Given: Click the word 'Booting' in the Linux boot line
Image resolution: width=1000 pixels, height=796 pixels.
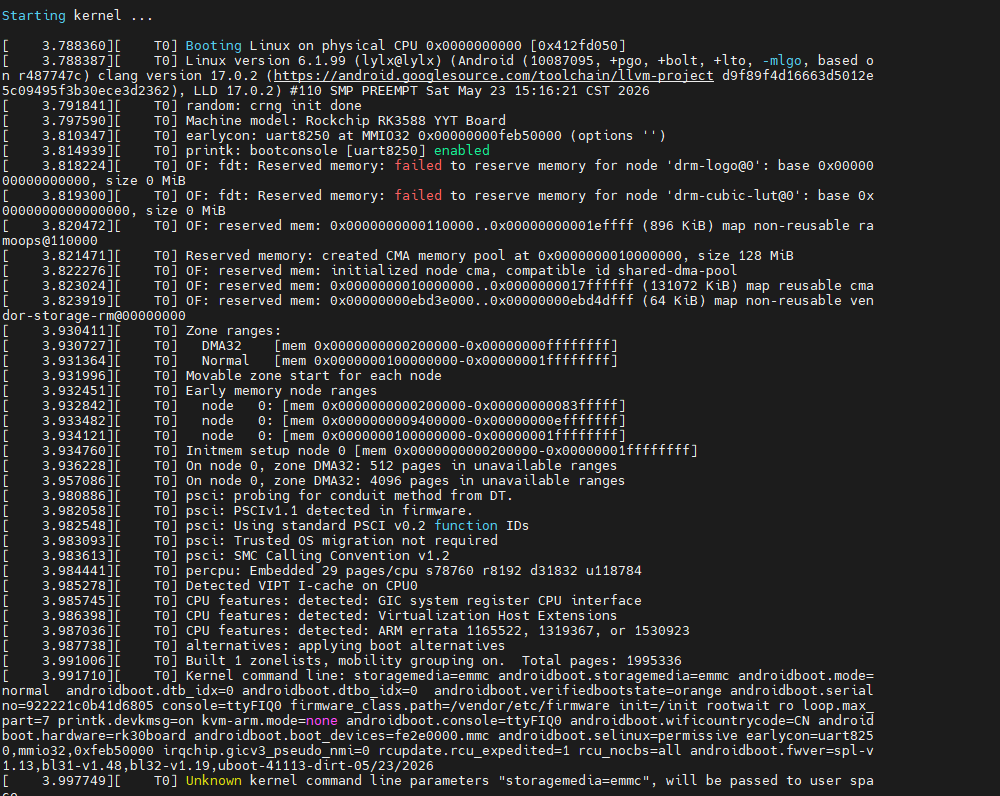Looking at the screenshot, I should click(x=214, y=46).
